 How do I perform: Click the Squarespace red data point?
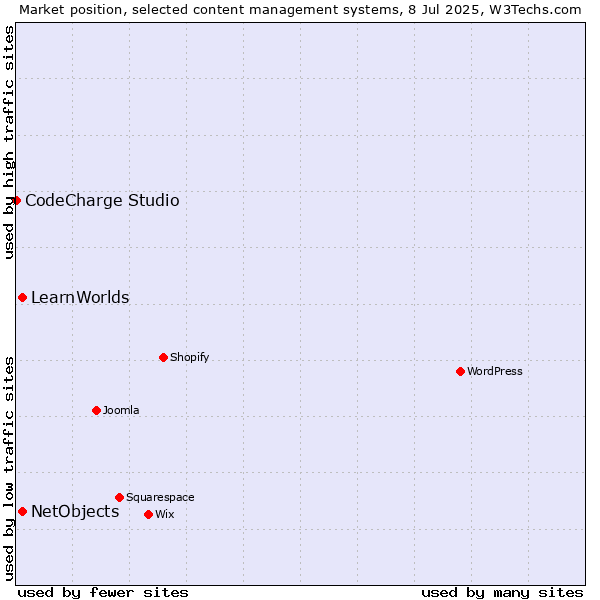pos(119,497)
